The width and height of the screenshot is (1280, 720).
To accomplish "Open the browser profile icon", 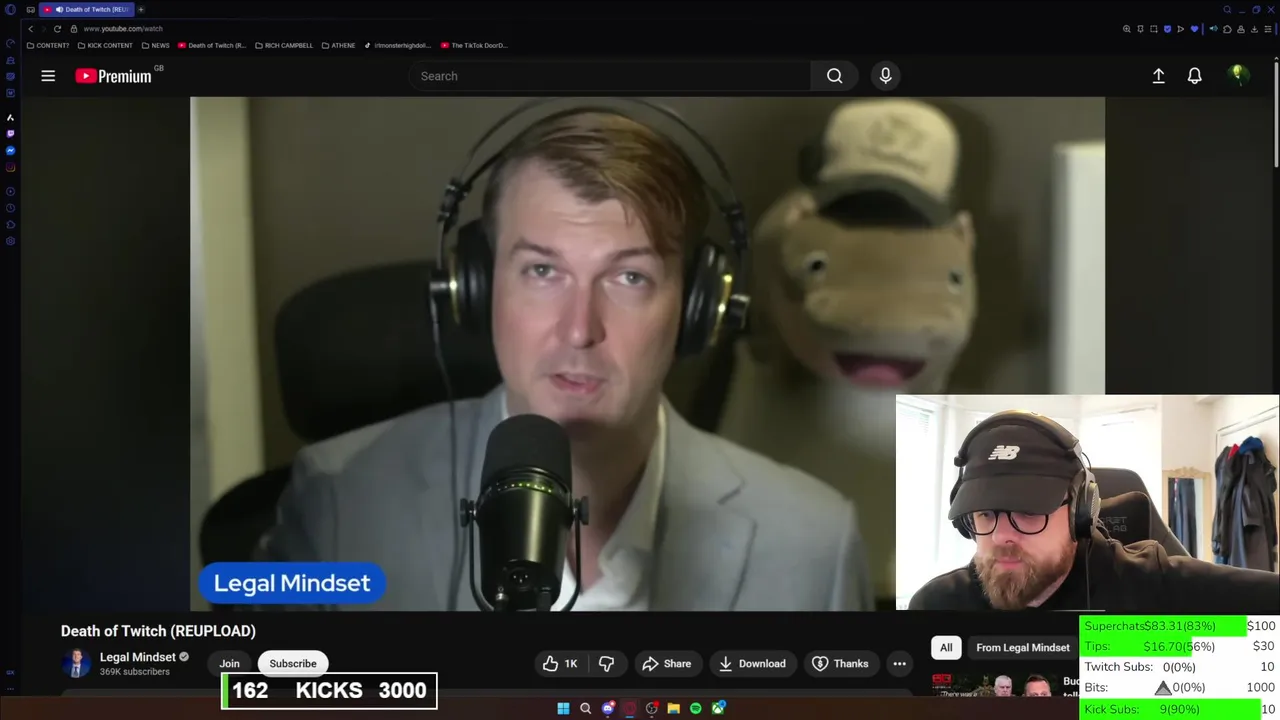I will point(1241,29).
